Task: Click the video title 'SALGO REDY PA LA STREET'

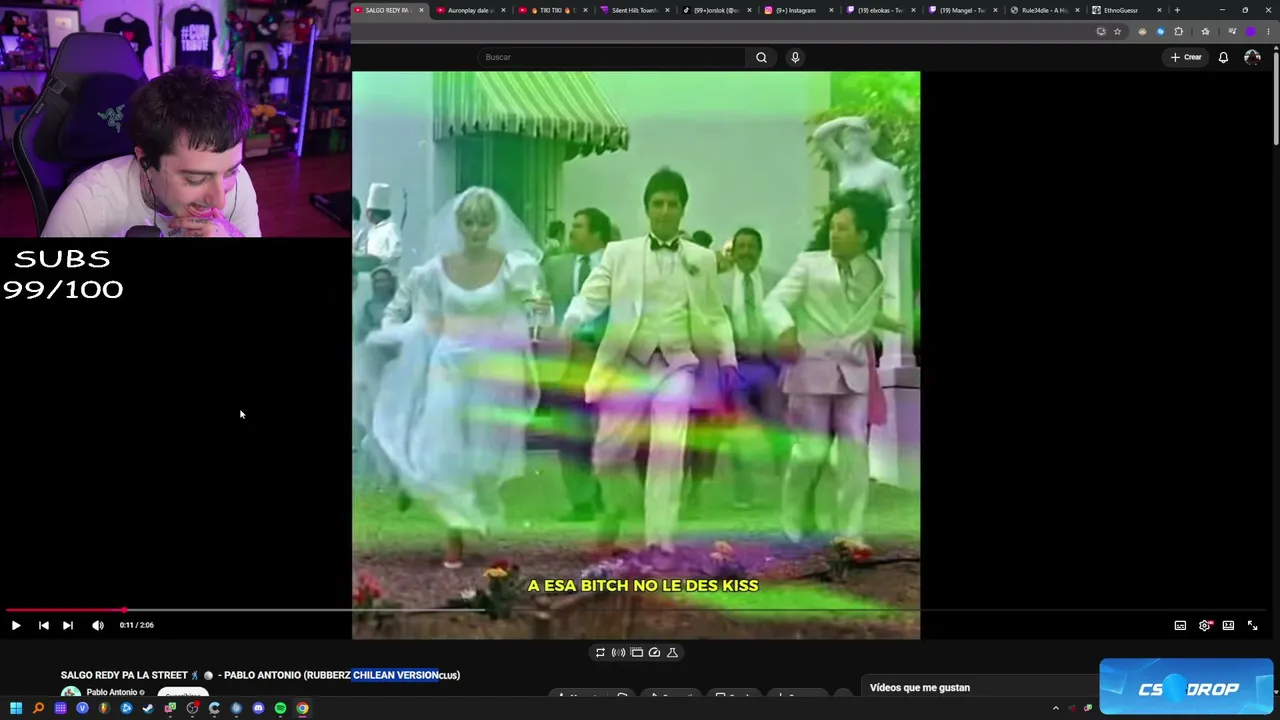Action: point(260,675)
